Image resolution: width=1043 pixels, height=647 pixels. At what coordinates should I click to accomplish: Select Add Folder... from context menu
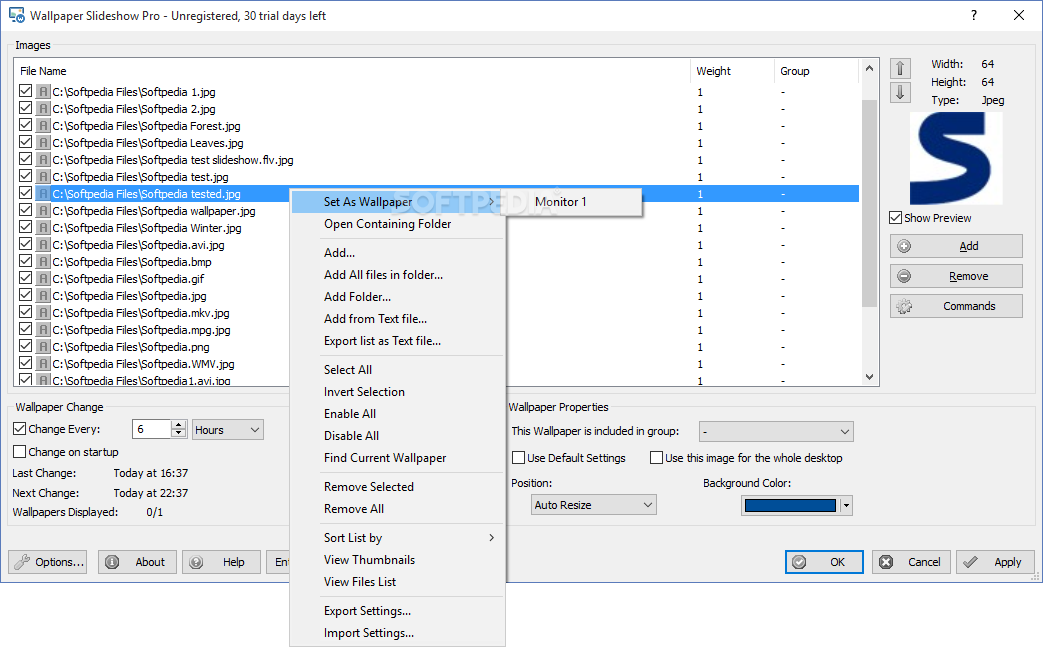click(x=398, y=297)
